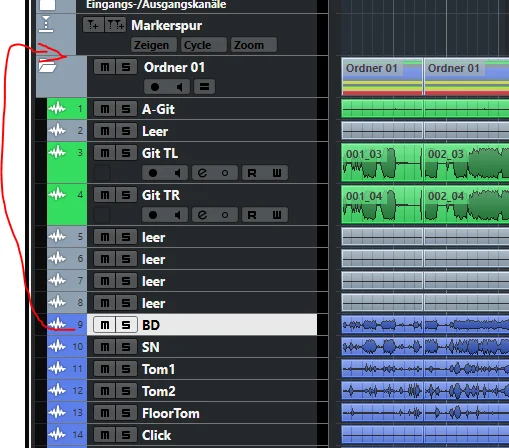Select the Click track name
Screen dimensions: 509x448
[x=156, y=435]
